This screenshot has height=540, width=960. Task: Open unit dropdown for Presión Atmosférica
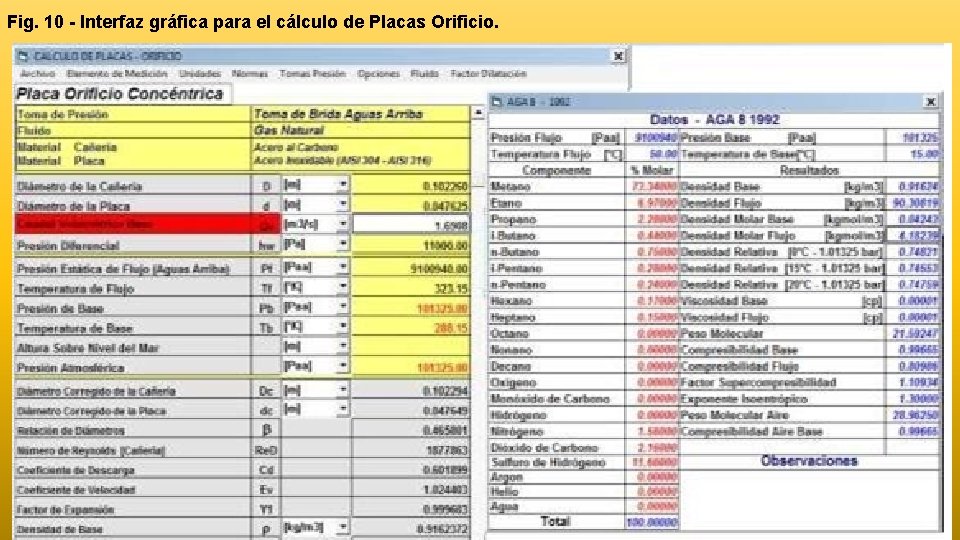(343, 366)
